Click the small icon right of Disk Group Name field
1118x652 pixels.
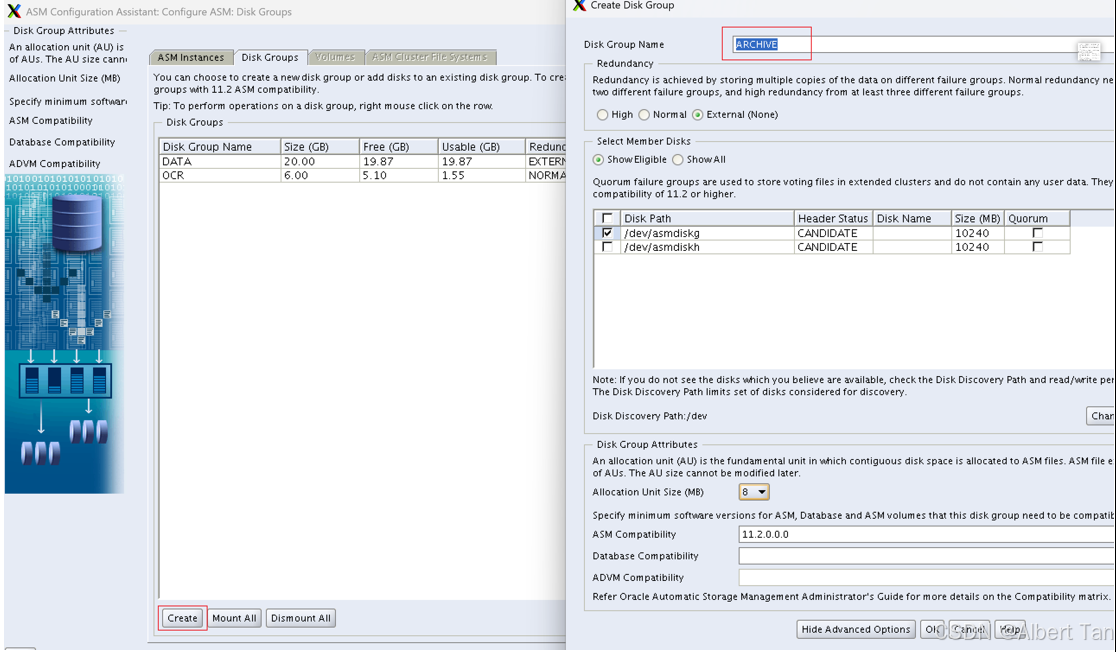[x=1089, y=51]
